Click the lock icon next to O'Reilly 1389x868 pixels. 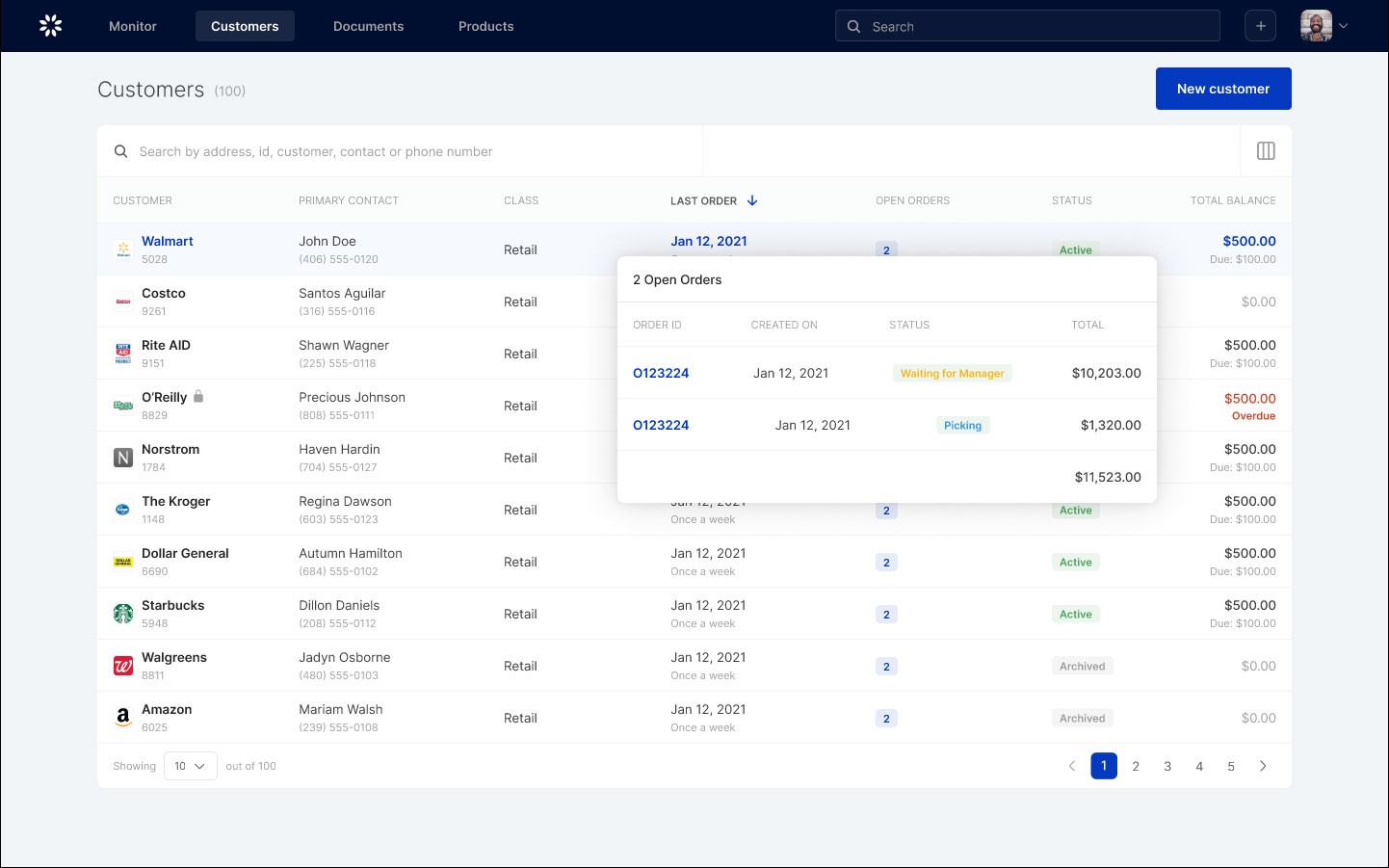197,396
